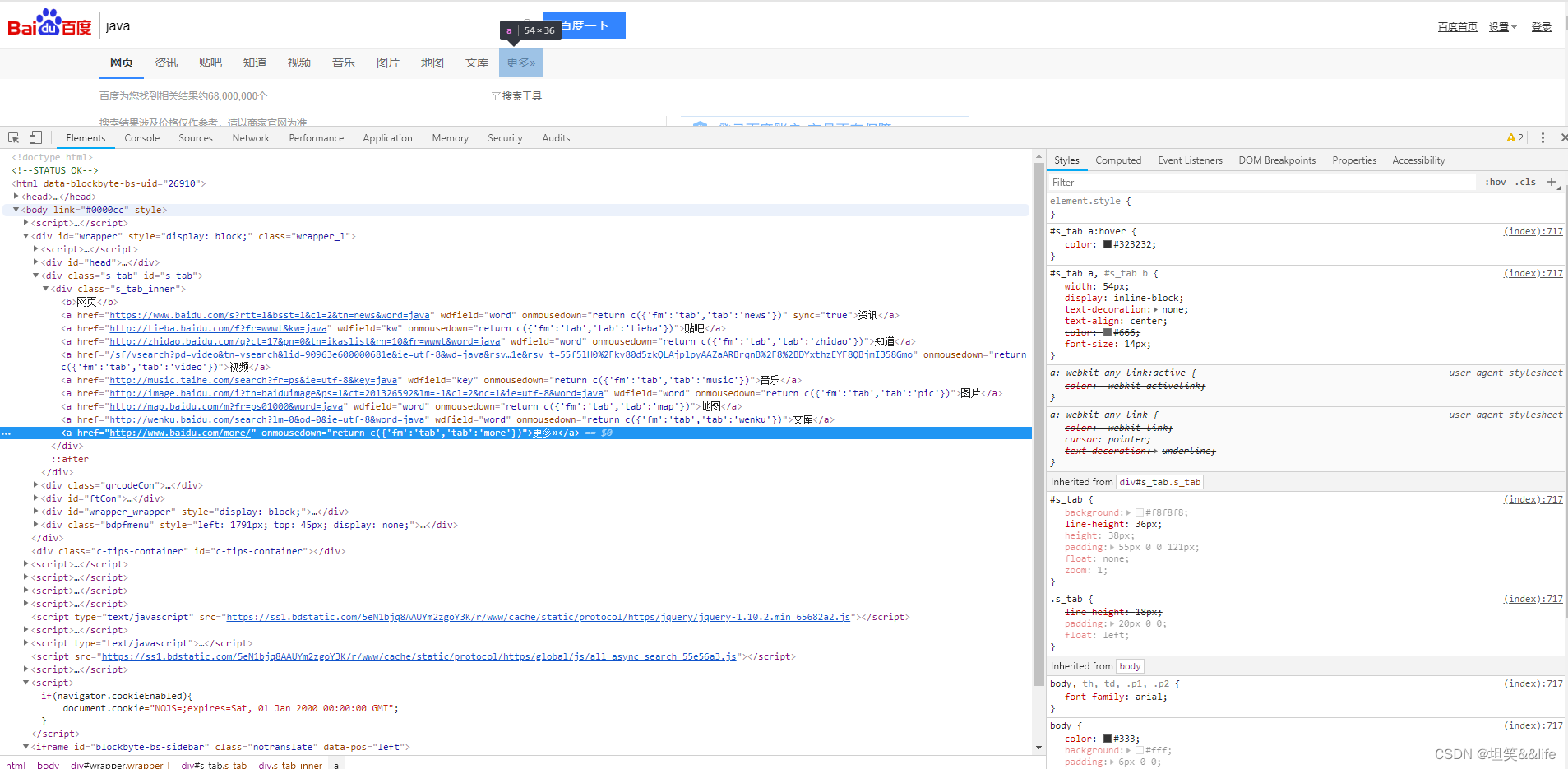Collapse the div id wrapper node
1568x769 pixels.
tap(26, 236)
